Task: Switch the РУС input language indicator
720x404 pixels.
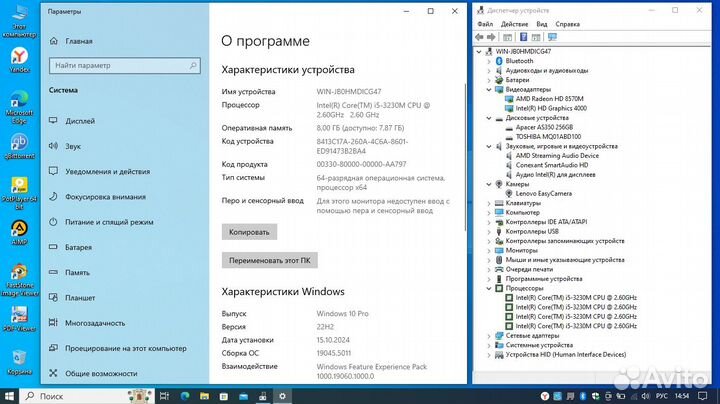Action: click(662, 396)
